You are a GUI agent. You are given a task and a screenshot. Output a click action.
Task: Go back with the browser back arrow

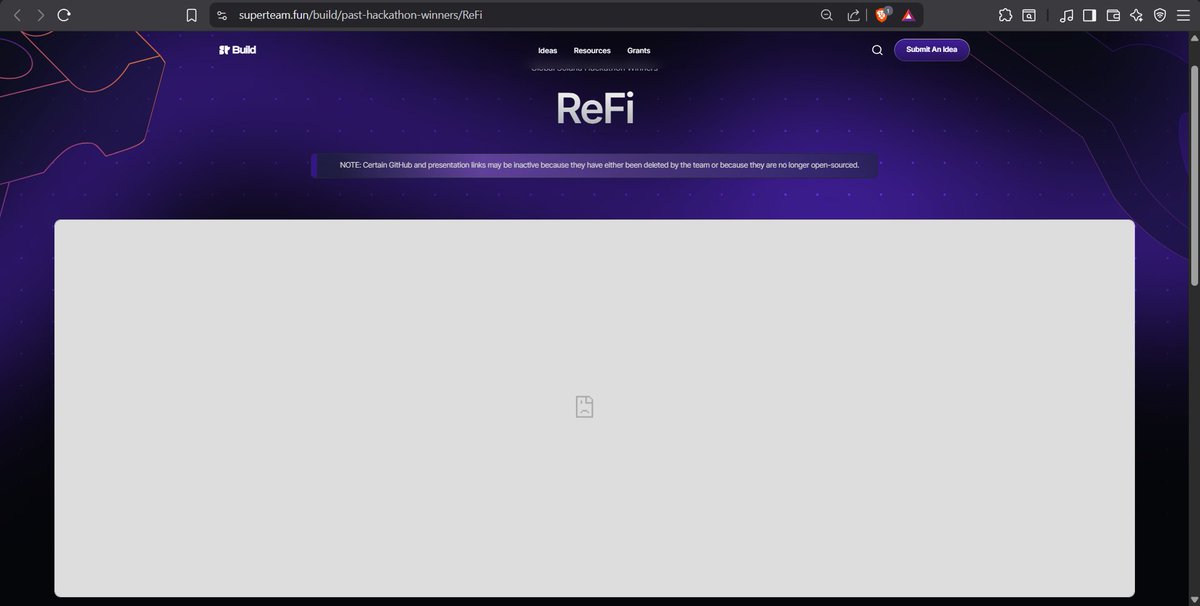(16, 15)
